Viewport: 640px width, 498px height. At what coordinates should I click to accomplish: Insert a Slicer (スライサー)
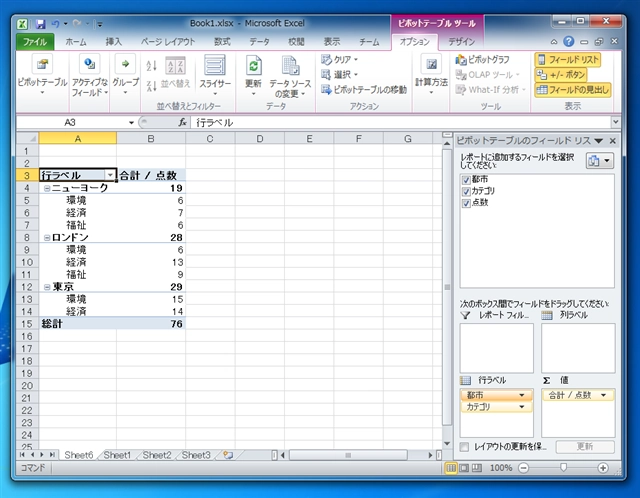[x=215, y=65]
